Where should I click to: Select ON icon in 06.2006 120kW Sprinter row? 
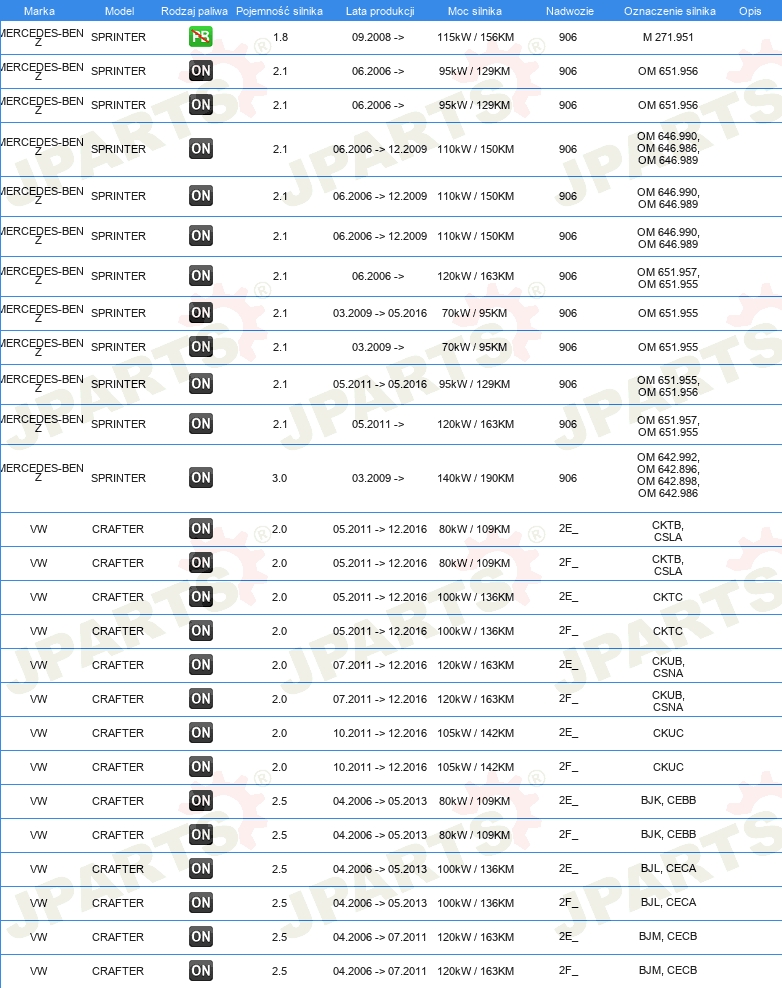tap(200, 275)
